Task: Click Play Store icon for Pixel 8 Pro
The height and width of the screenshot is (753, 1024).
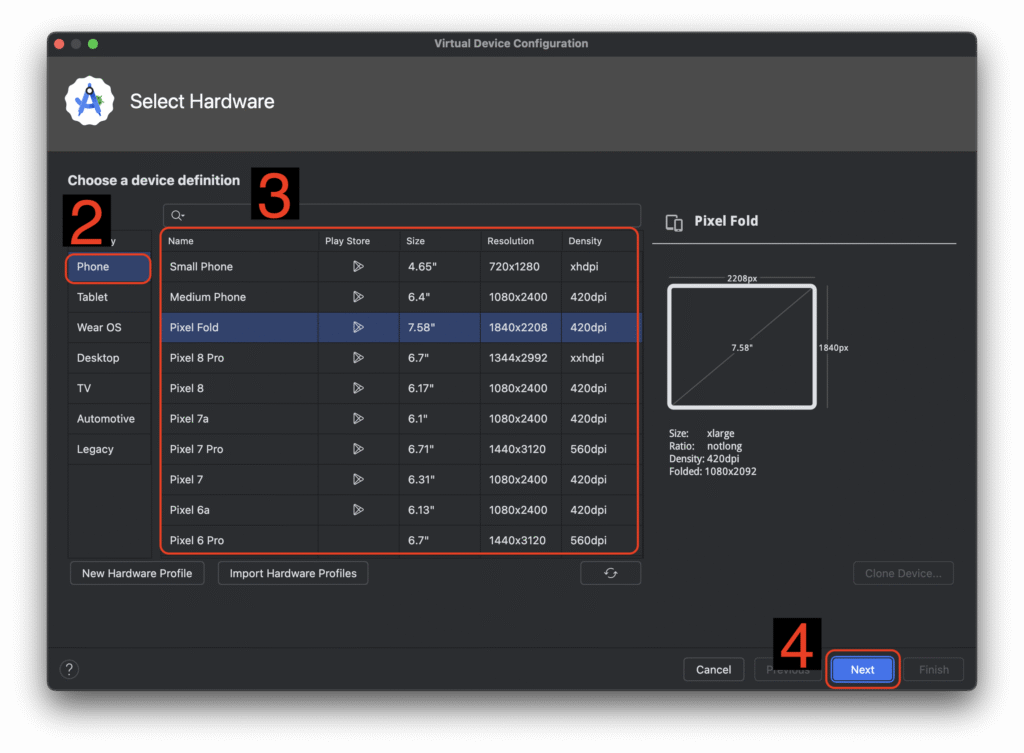Action: 358,358
